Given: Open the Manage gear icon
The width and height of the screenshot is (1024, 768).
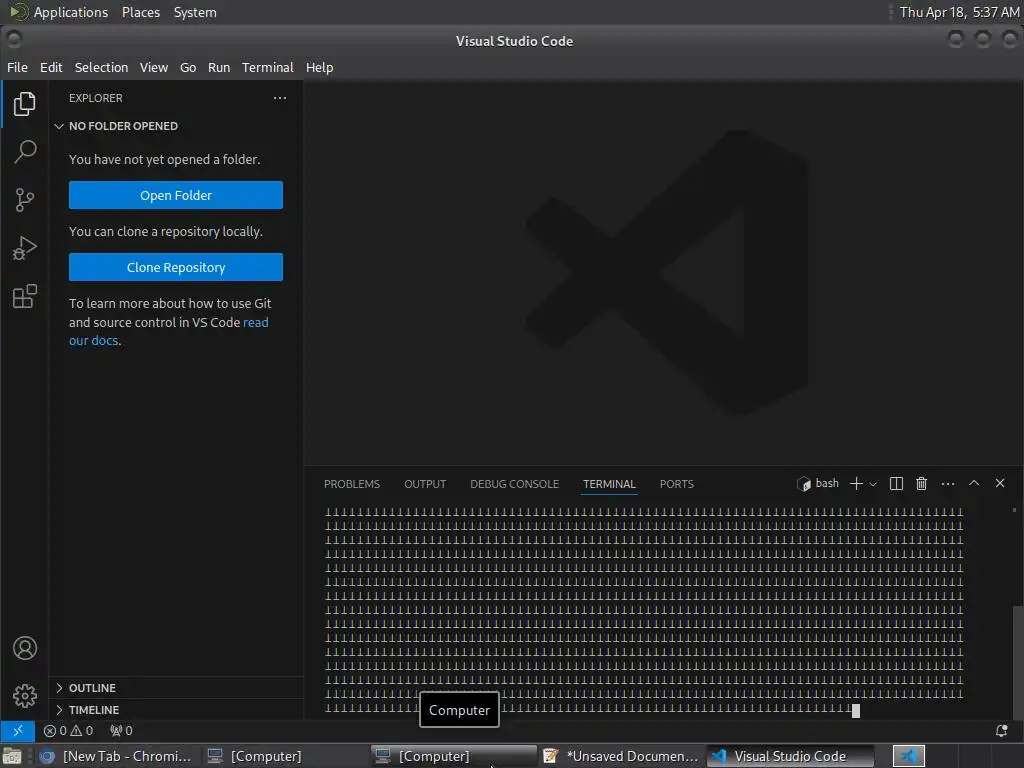Looking at the screenshot, I should [24, 696].
